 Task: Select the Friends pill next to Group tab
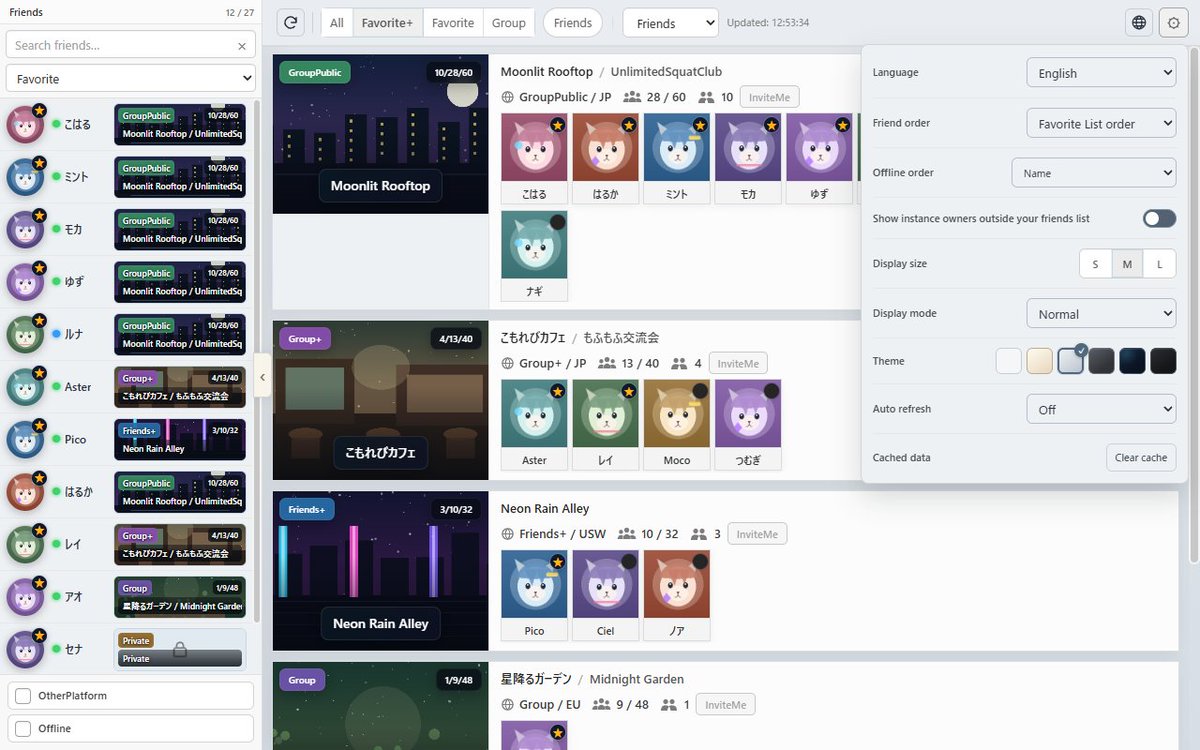pyautogui.click(x=573, y=23)
